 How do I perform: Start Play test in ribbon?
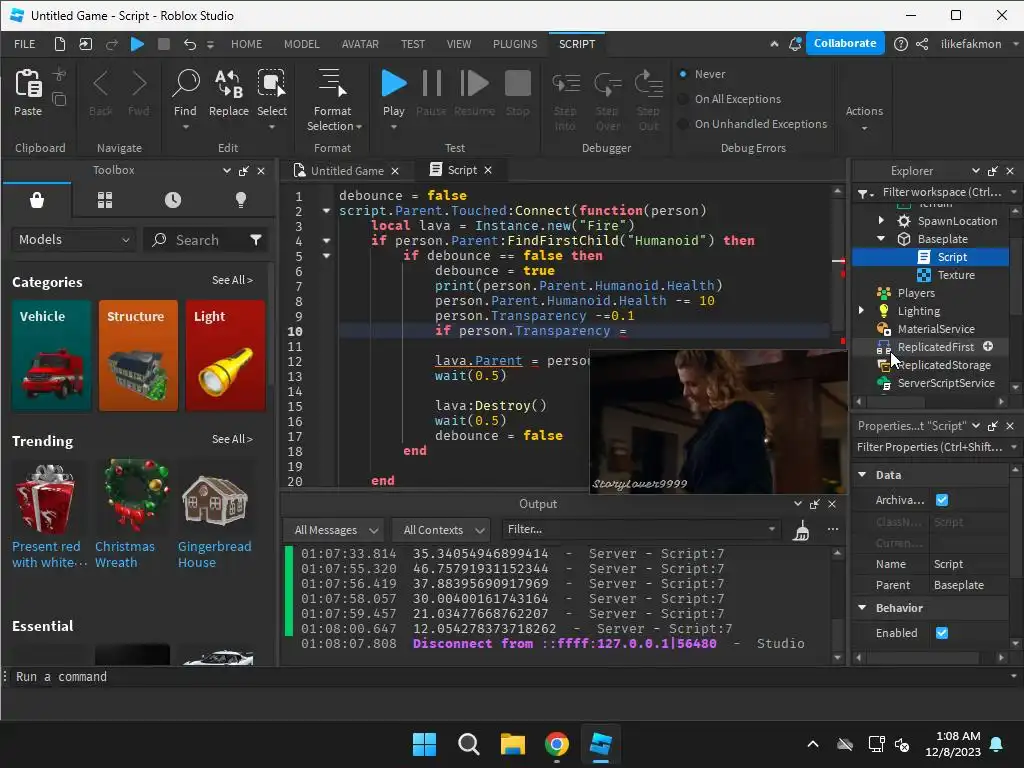(x=394, y=83)
